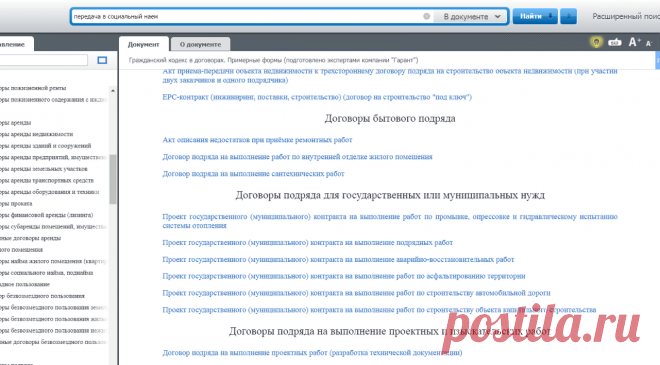Select the 'найма жилого помещения (квартиры)' item
The image size is (660, 365).
(53, 261)
